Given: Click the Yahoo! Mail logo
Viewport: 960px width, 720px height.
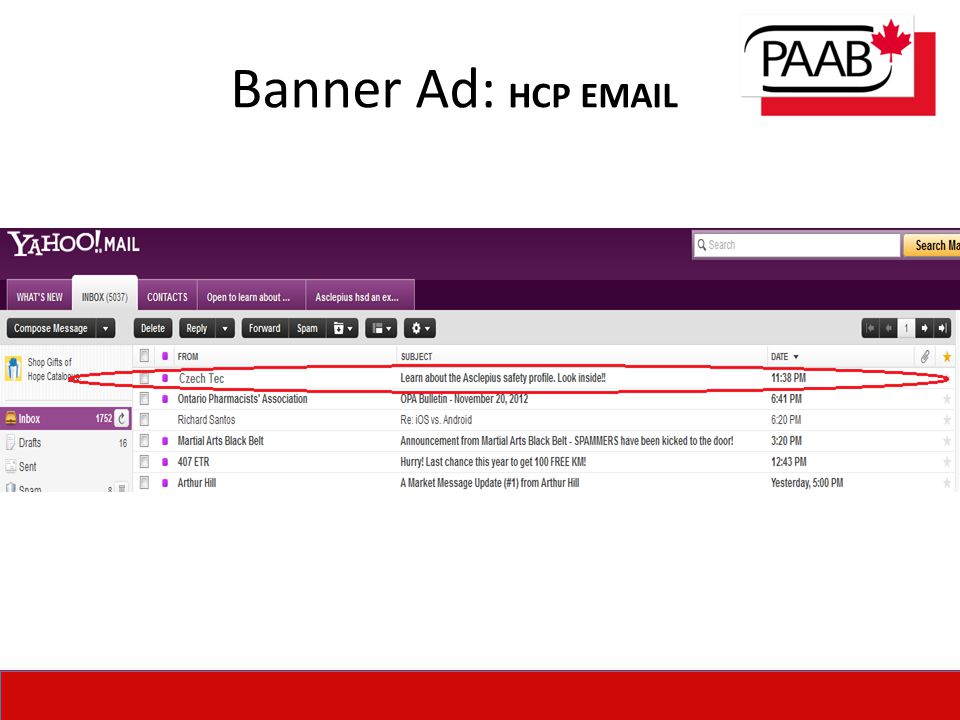Looking at the screenshot, I should tap(73, 244).
